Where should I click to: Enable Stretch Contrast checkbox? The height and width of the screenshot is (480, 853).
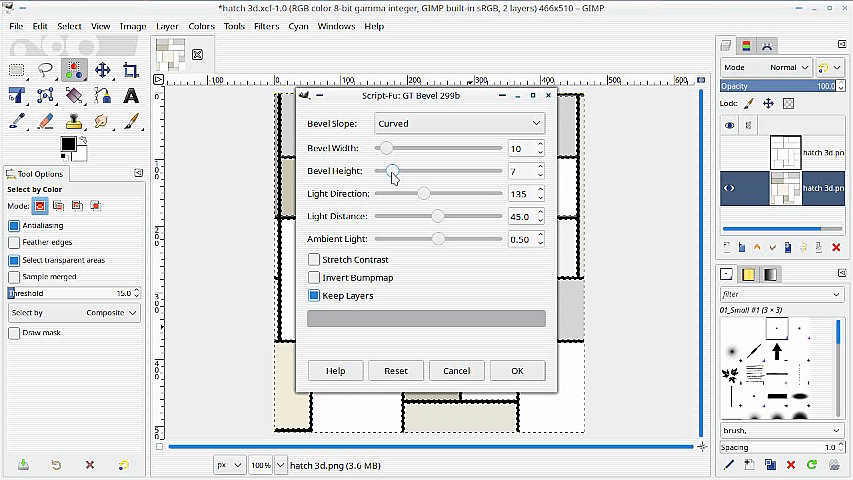[314, 260]
